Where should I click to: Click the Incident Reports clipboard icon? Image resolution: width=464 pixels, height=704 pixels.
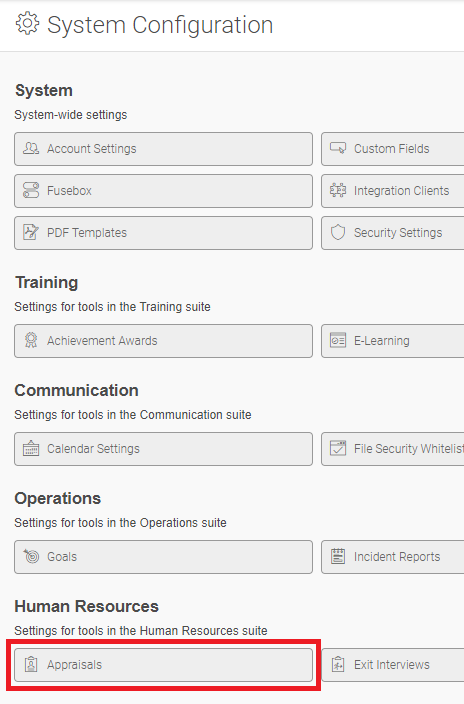click(x=338, y=556)
